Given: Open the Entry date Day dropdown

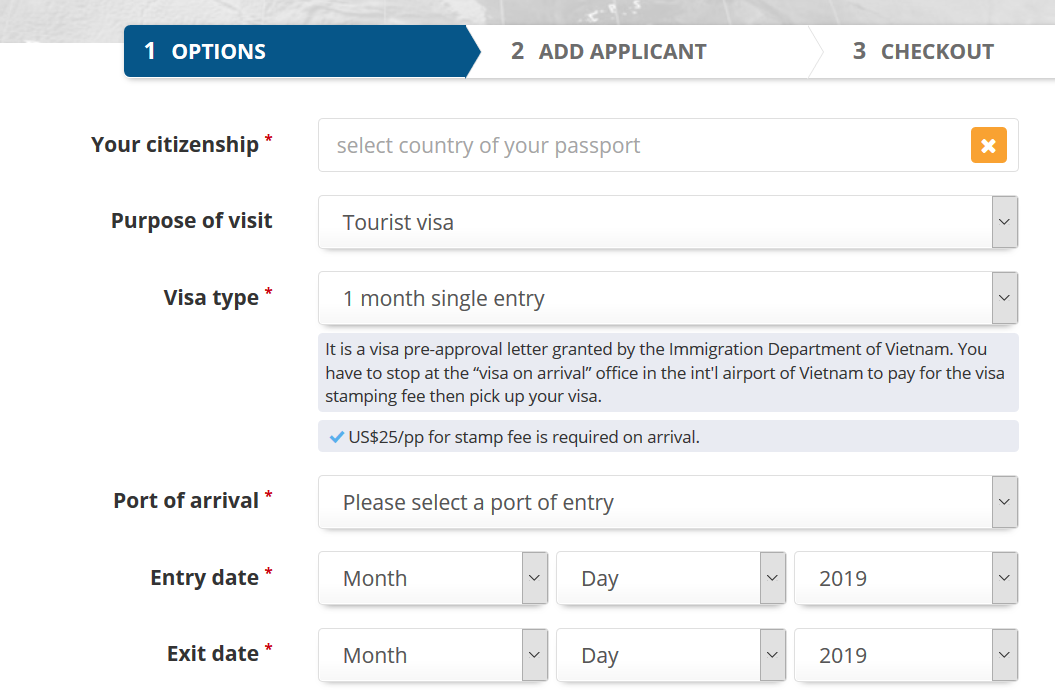Looking at the screenshot, I should point(658,578).
